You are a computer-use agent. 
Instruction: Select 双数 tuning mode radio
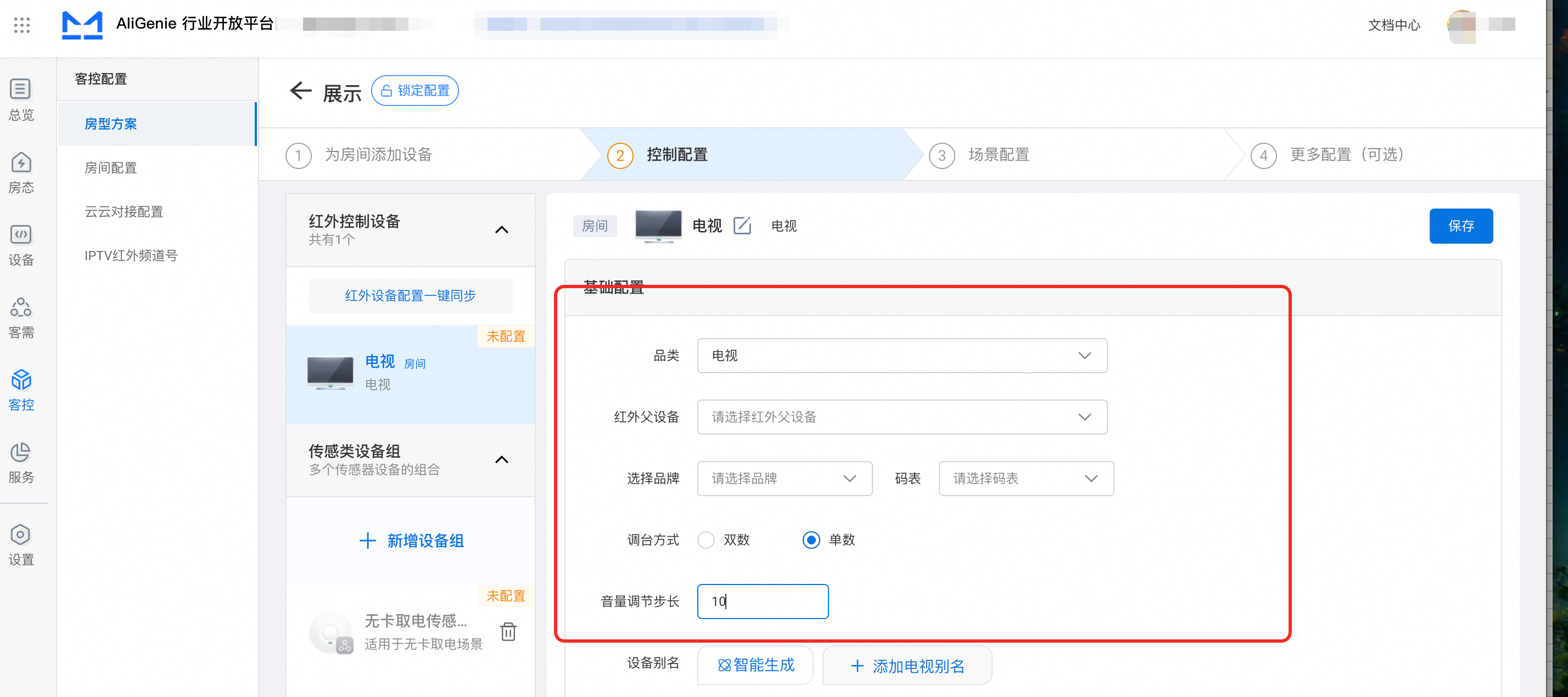[705, 540]
